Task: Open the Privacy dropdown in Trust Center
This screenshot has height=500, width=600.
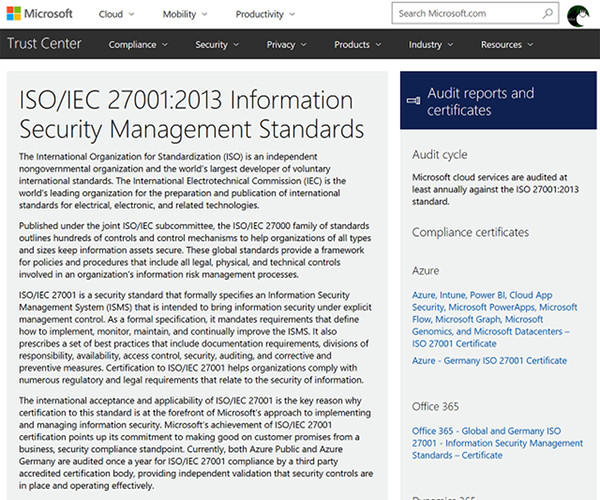Action: coord(286,45)
